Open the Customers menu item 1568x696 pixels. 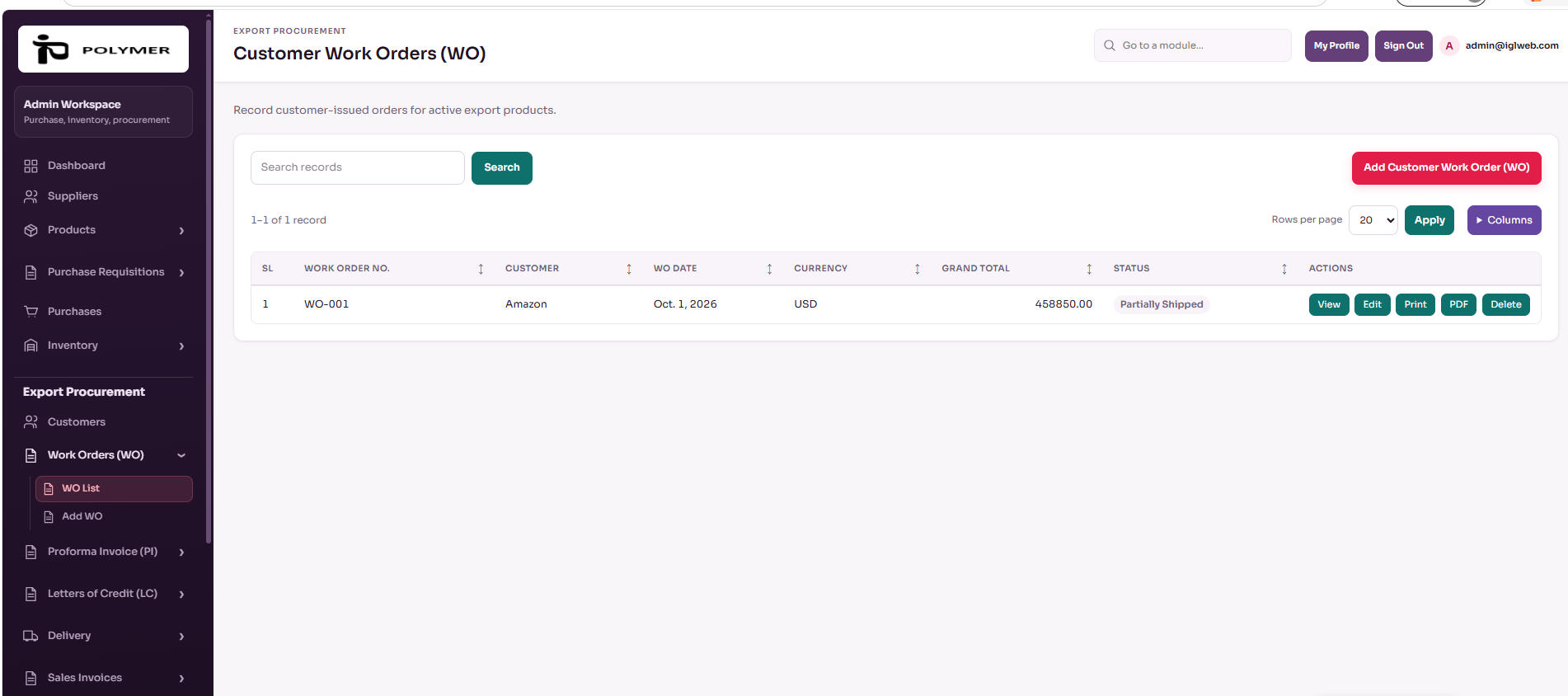coord(103,422)
